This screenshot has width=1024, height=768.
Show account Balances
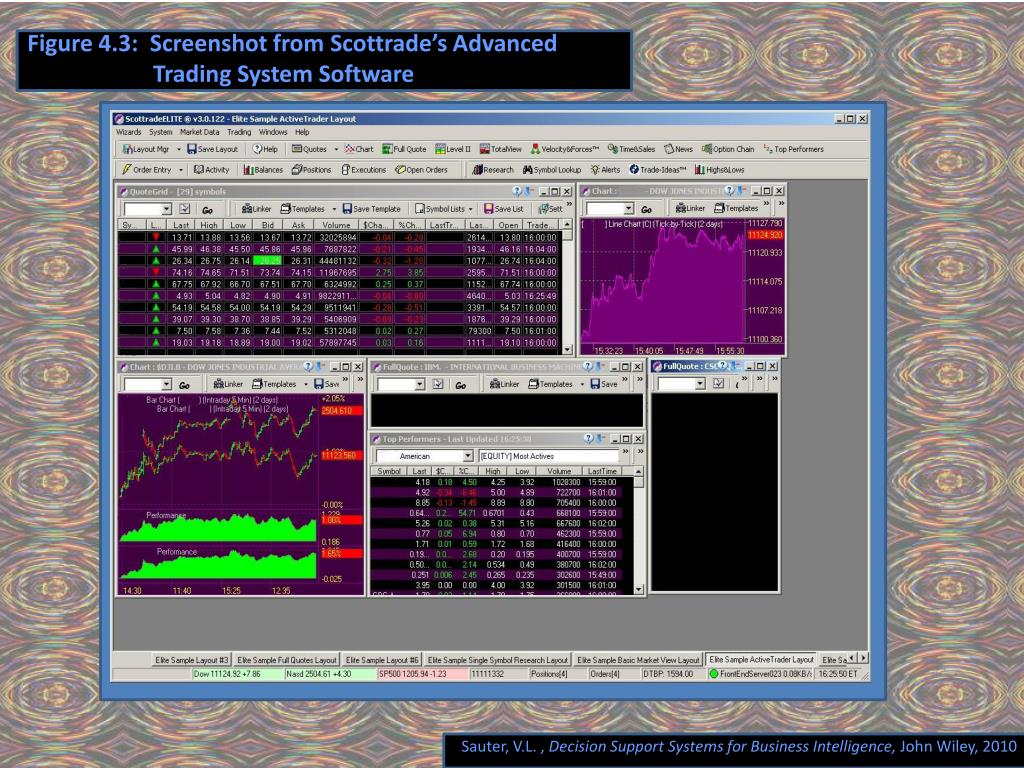point(263,170)
